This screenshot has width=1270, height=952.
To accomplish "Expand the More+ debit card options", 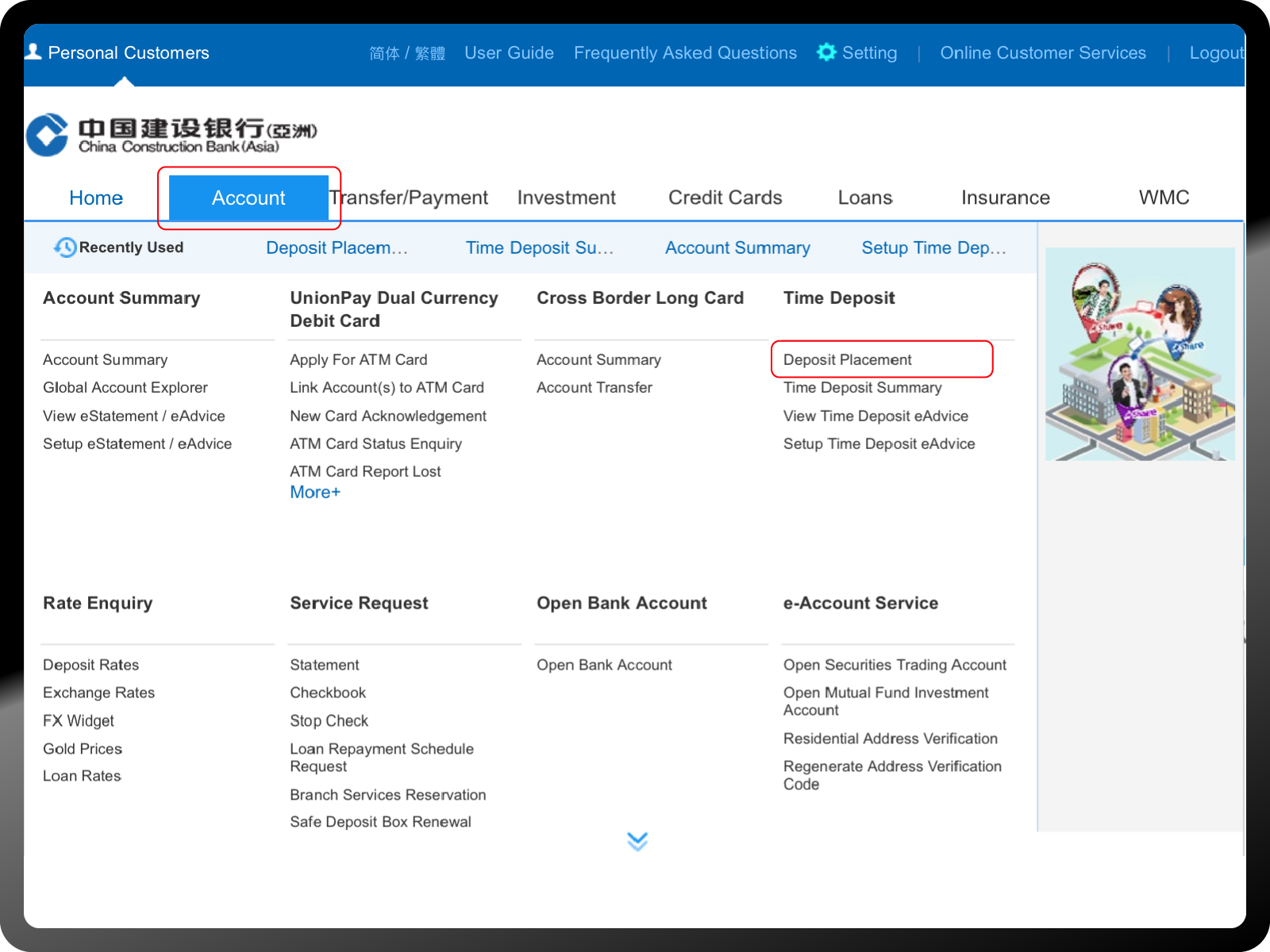I will point(315,493).
